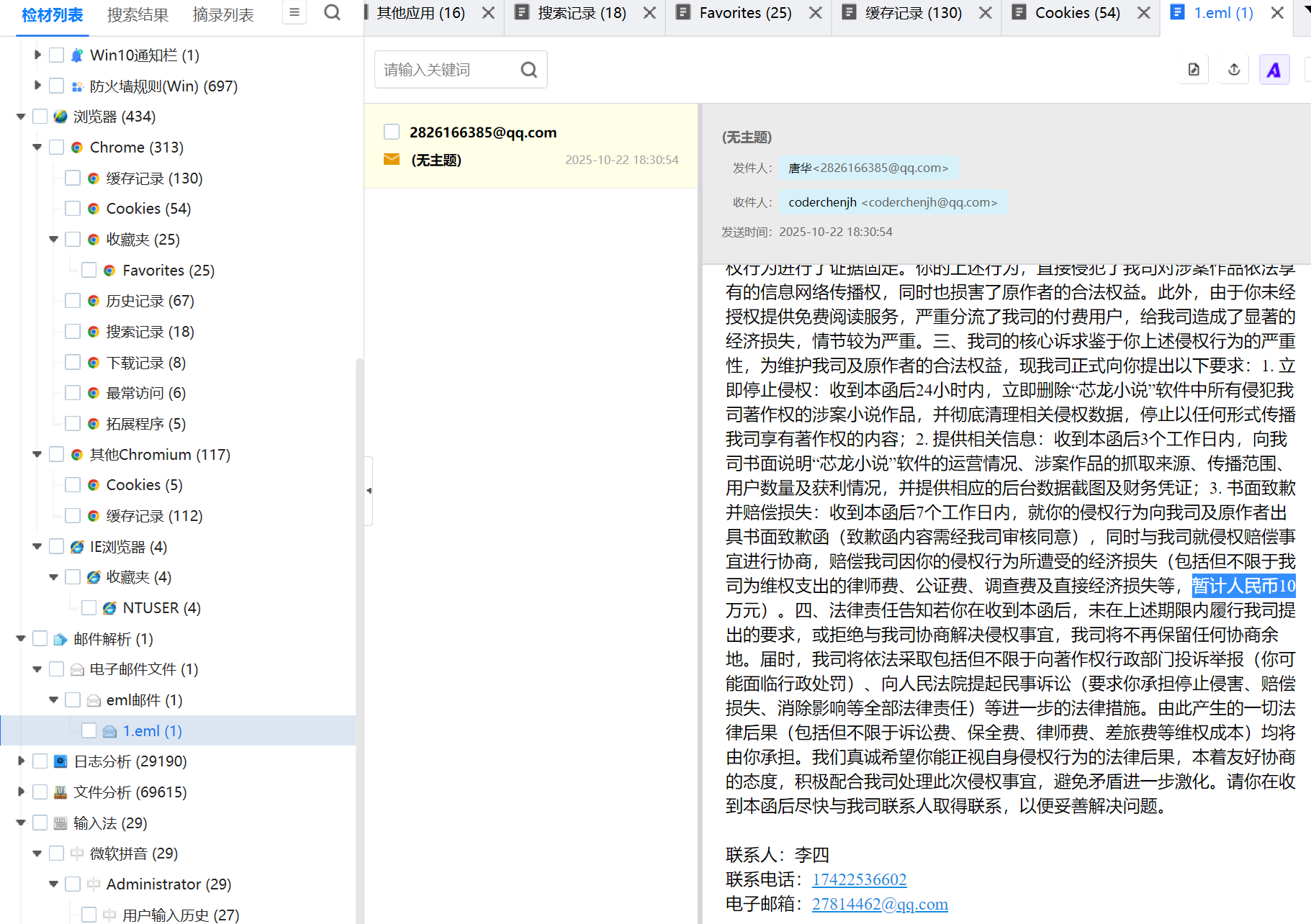This screenshot has width=1311, height=924.
Task: Open the phone link 17422536602
Action: pos(859,879)
